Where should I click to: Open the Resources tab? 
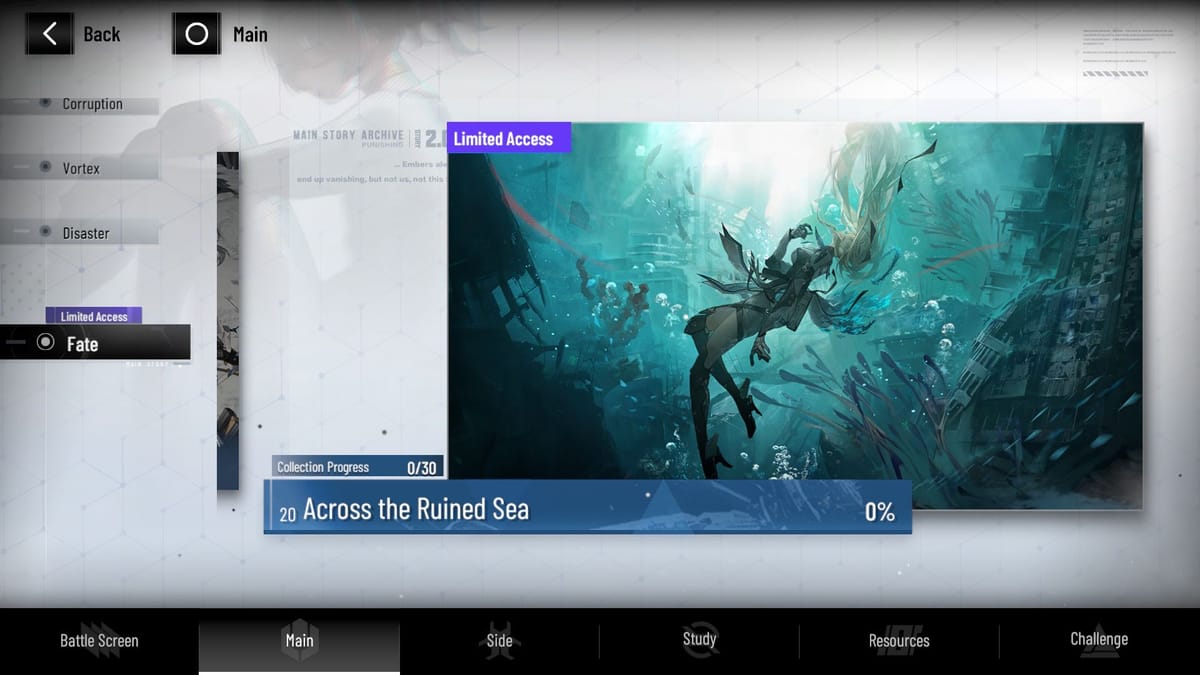pos(899,640)
